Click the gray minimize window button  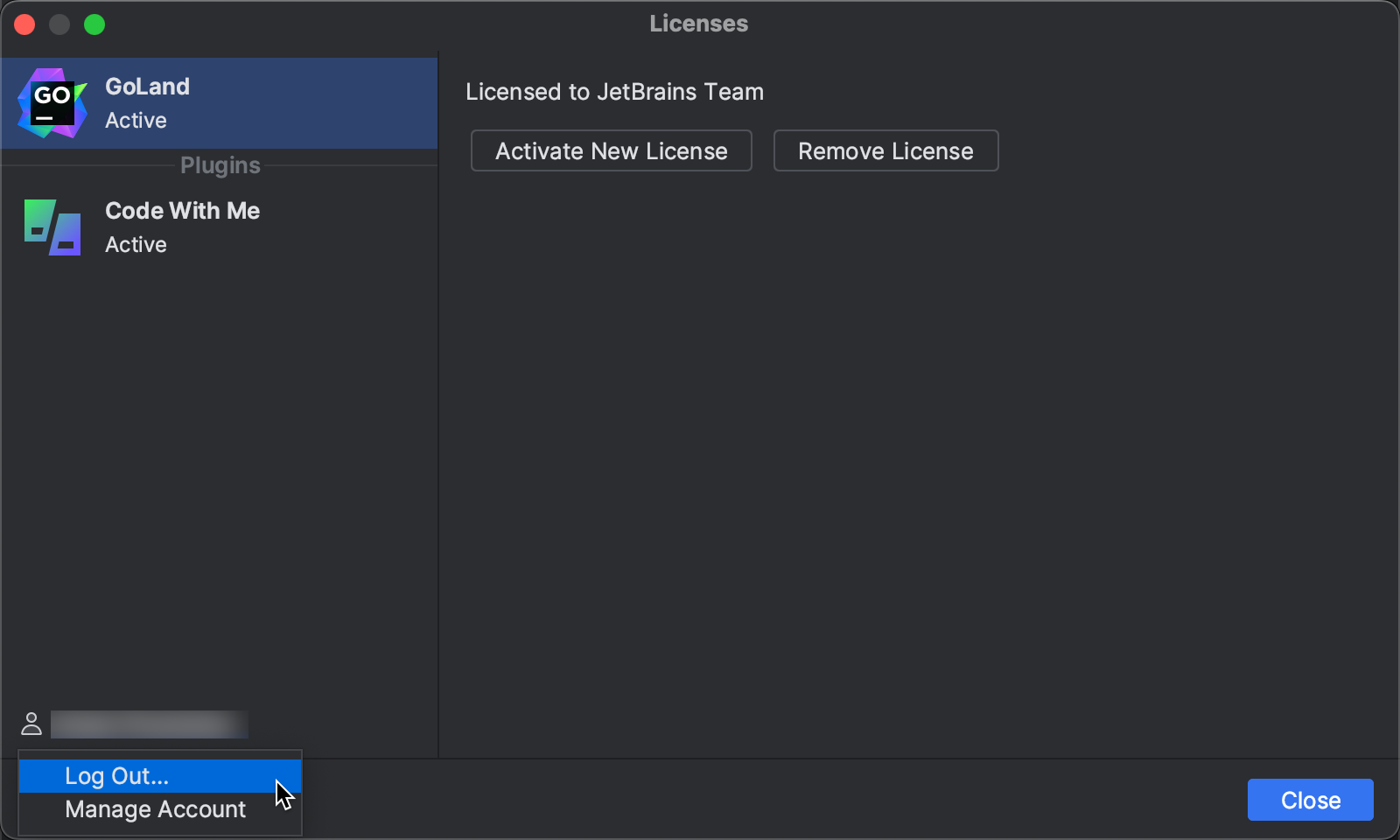tap(59, 24)
